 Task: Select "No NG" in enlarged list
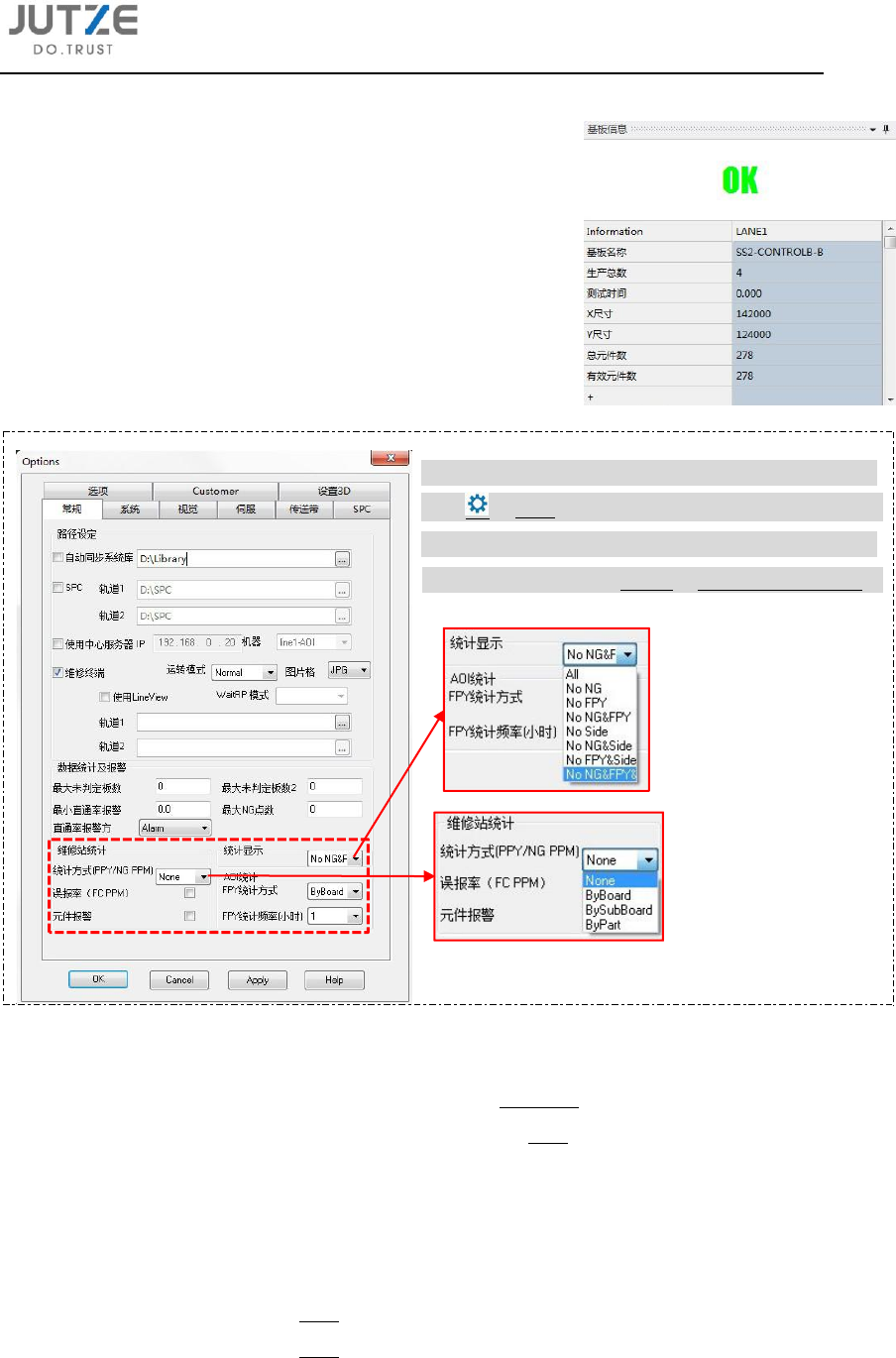(x=601, y=688)
